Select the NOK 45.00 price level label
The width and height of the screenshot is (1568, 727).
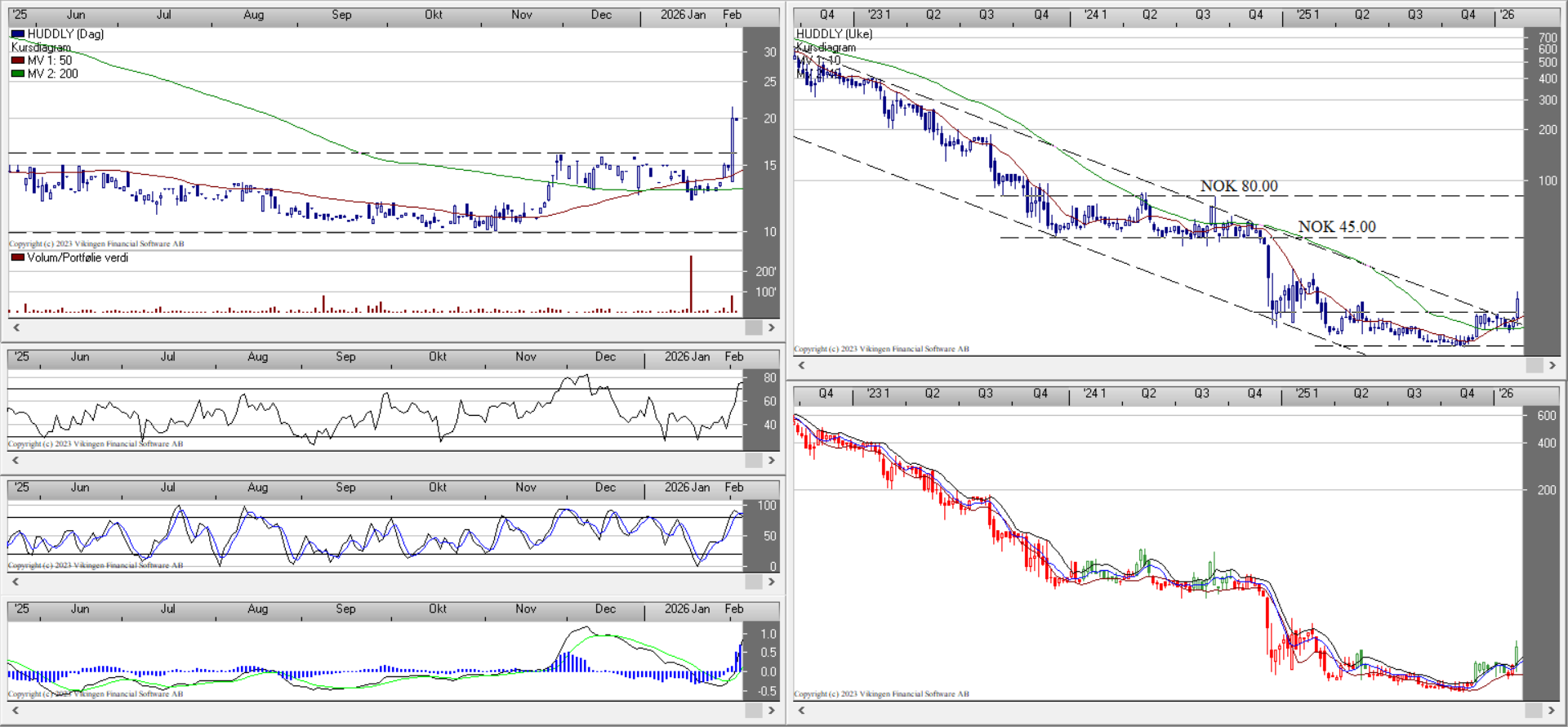tap(1336, 227)
